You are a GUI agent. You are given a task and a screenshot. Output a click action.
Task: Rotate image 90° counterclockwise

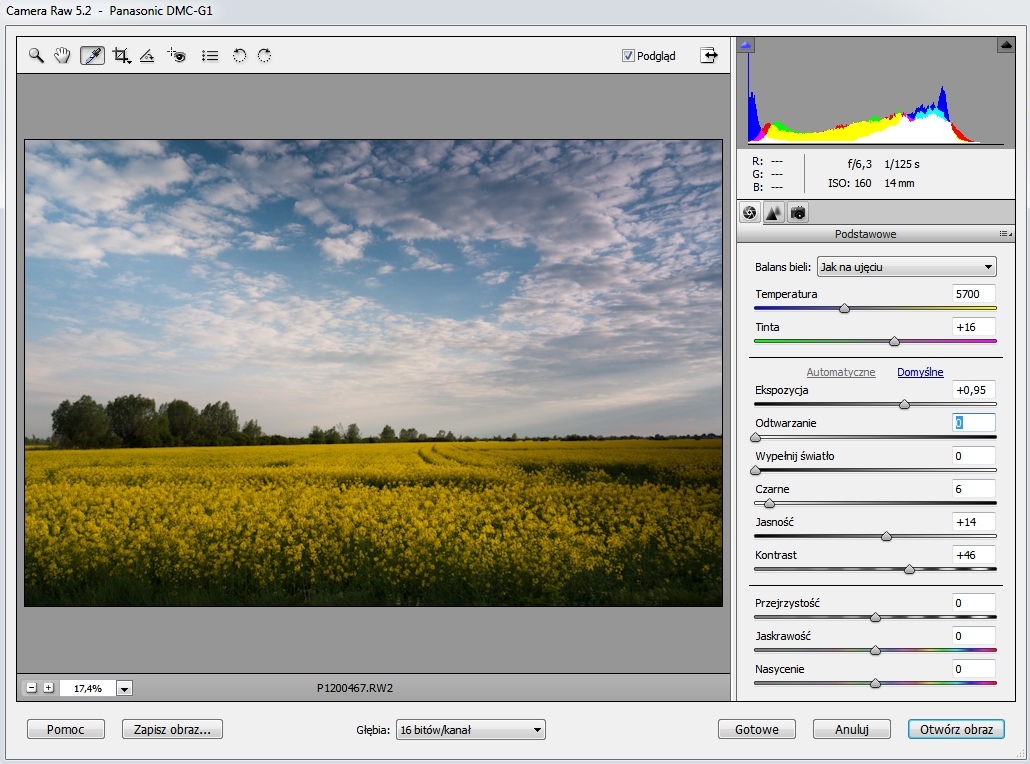[239, 56]
